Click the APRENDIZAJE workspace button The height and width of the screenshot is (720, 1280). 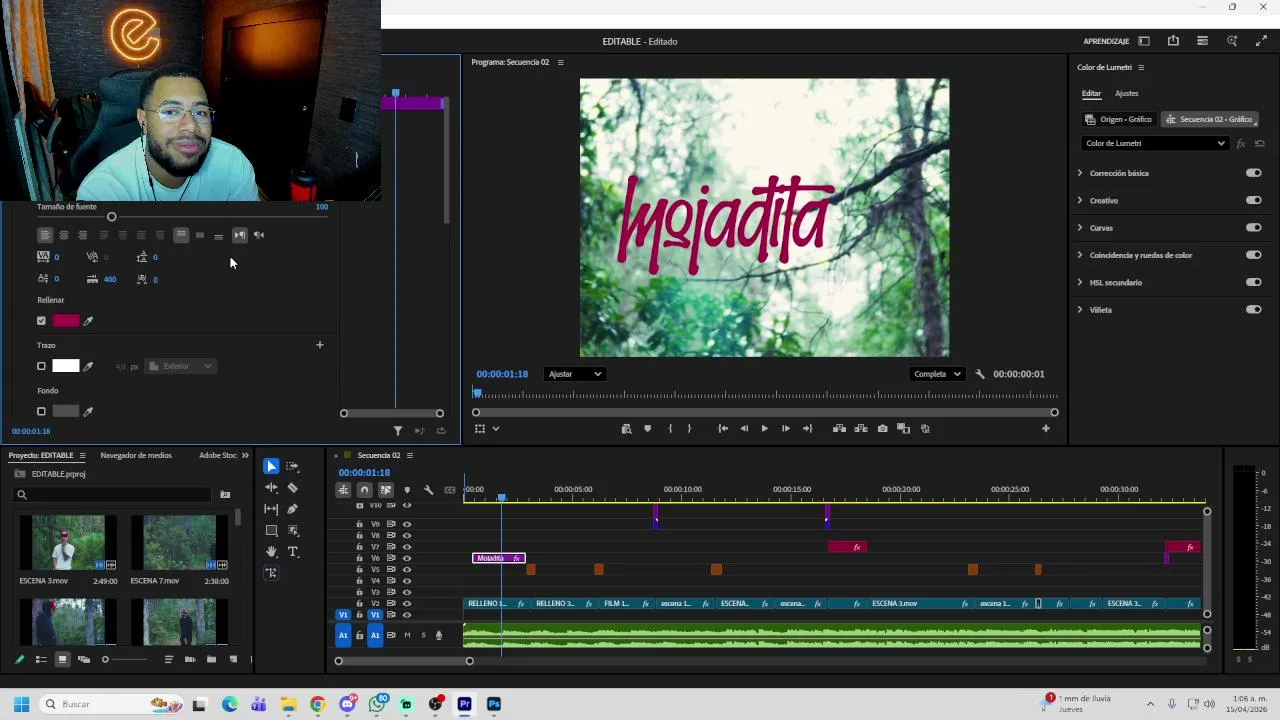tap(1106, 41)
